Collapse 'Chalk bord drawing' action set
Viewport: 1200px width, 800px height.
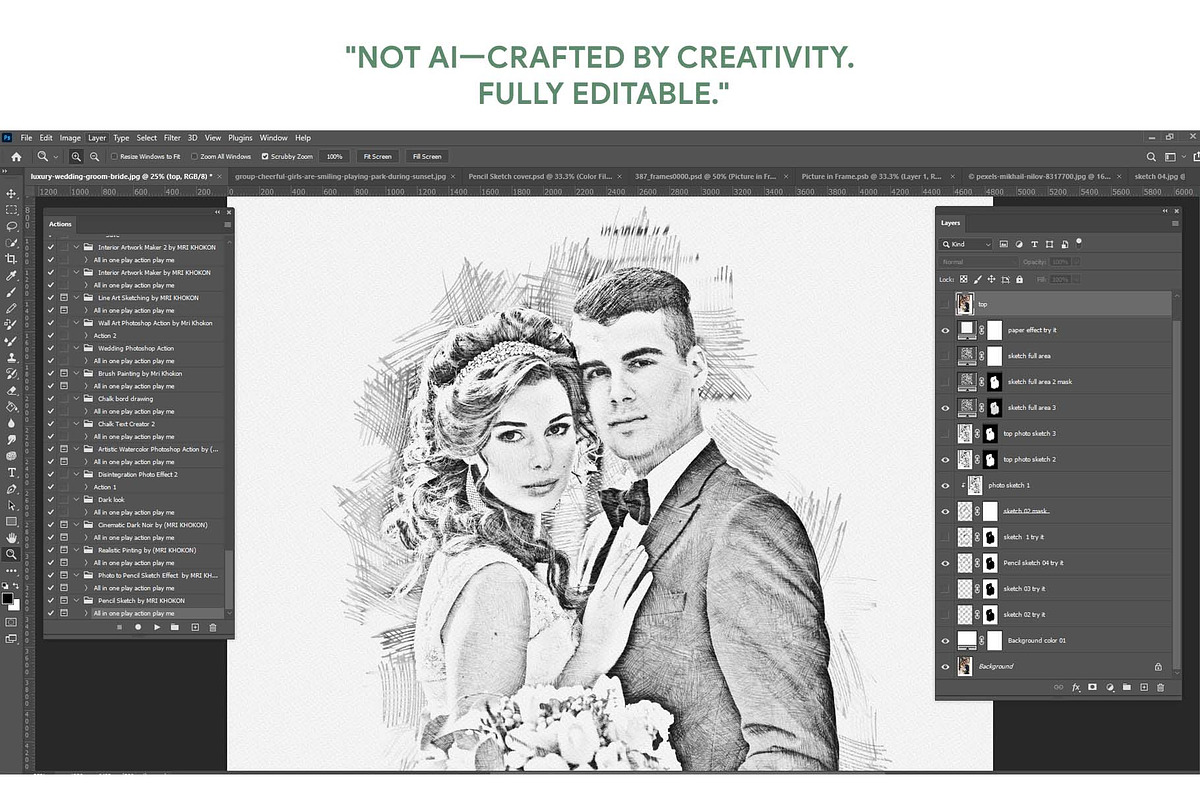pos(77,398)
